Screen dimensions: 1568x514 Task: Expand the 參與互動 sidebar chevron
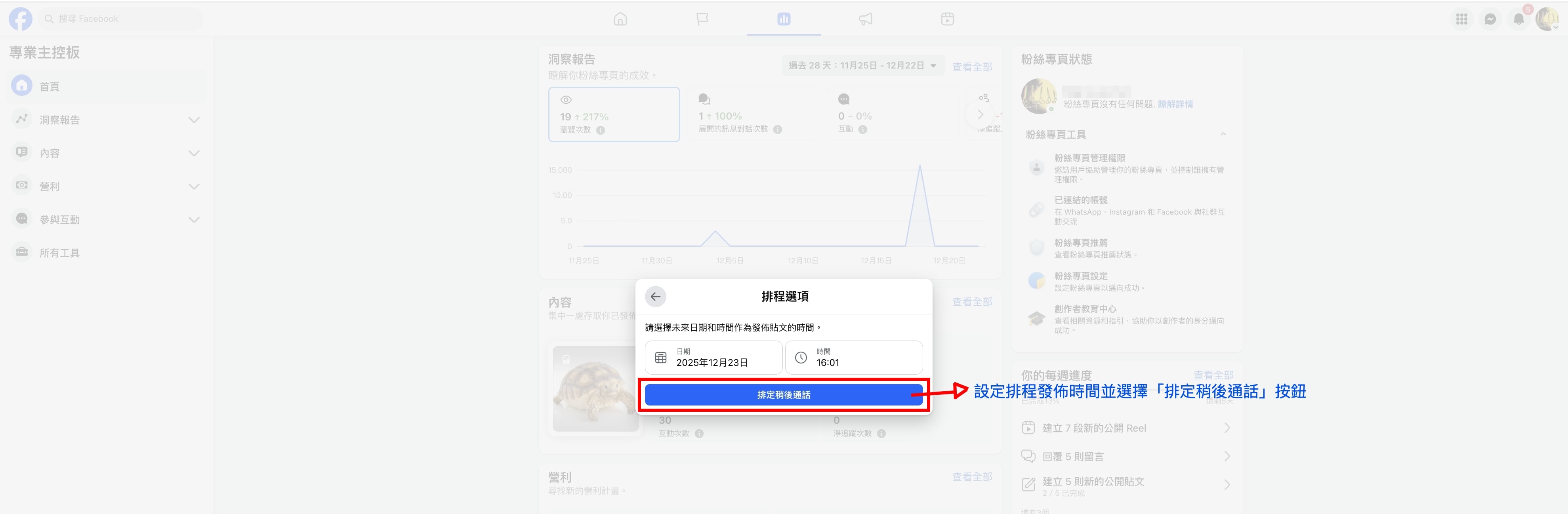194,220
